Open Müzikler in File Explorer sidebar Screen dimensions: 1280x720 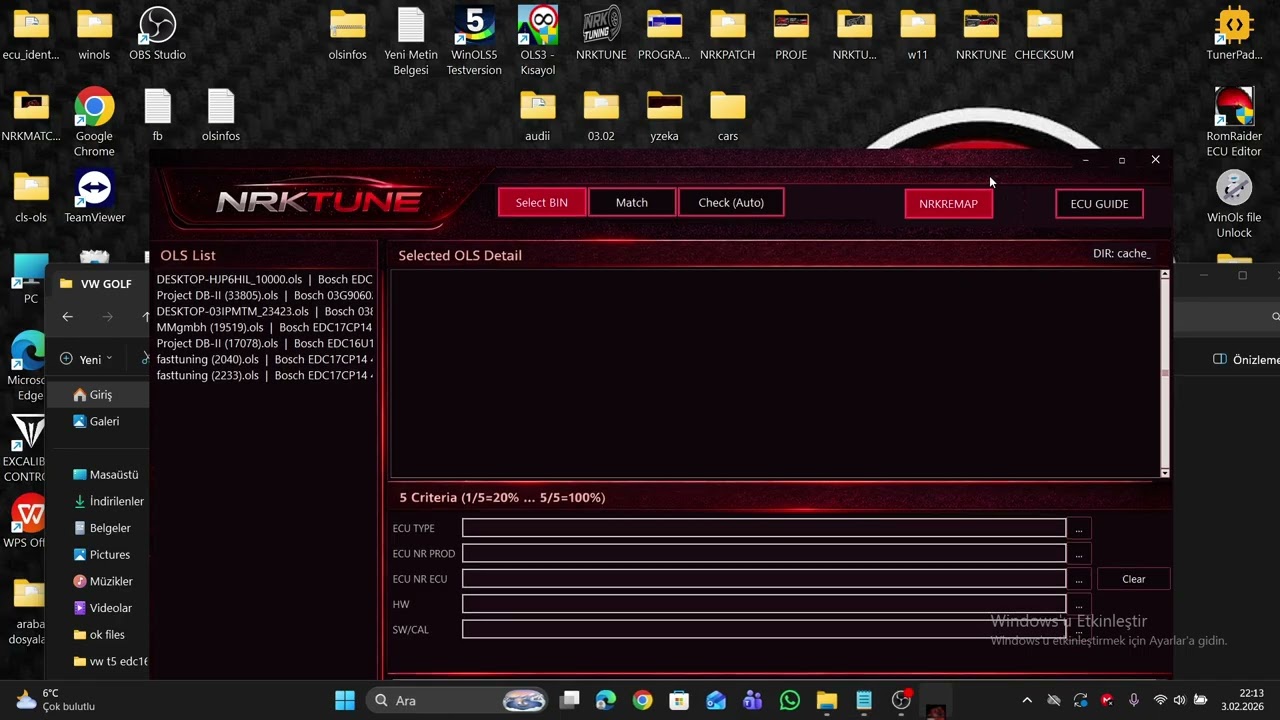[103, 581]
